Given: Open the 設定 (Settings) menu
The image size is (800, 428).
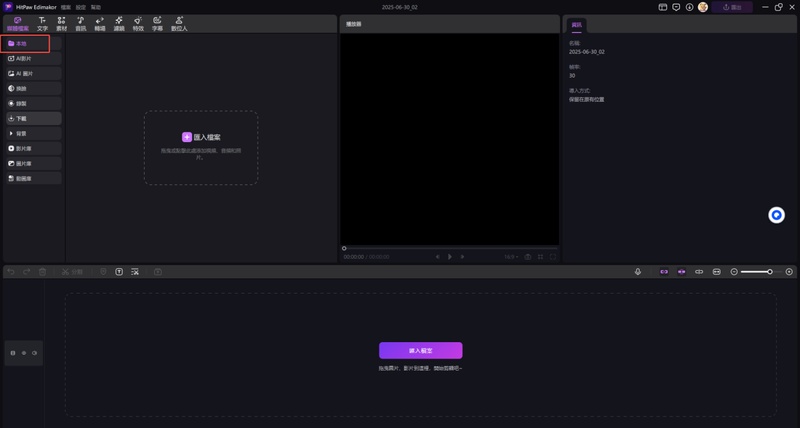Looking at the screenshot, I should coord(80,7).
